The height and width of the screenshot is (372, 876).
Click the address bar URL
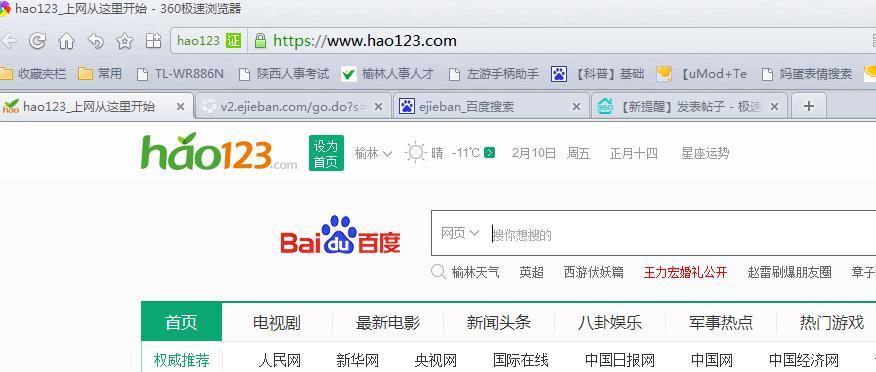[365, 41]
